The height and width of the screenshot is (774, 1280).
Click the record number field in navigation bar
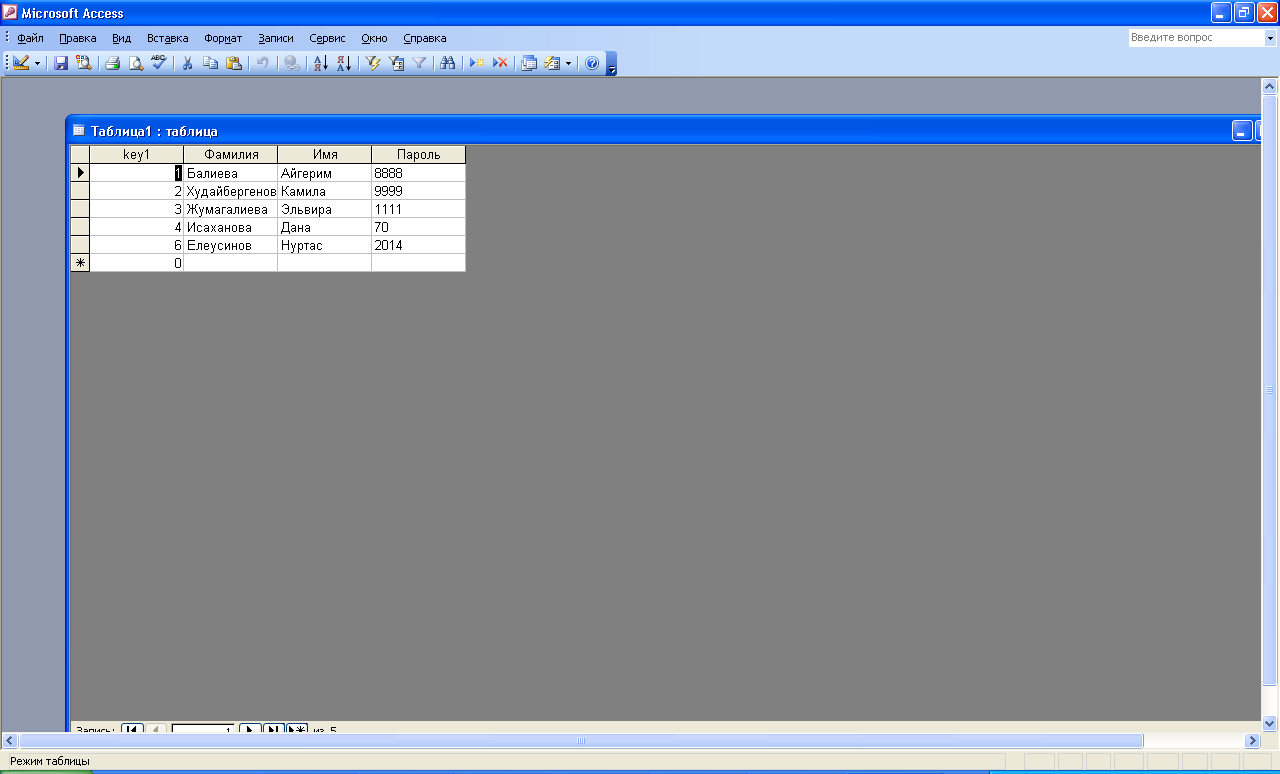(x=203, y=729)
